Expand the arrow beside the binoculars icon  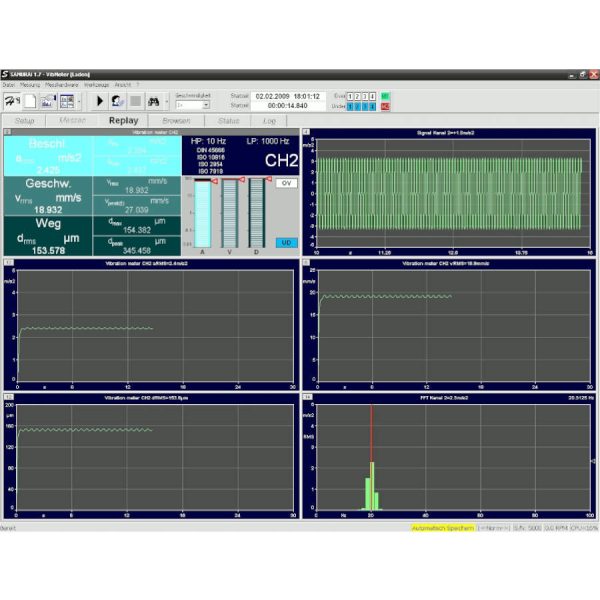166,102
